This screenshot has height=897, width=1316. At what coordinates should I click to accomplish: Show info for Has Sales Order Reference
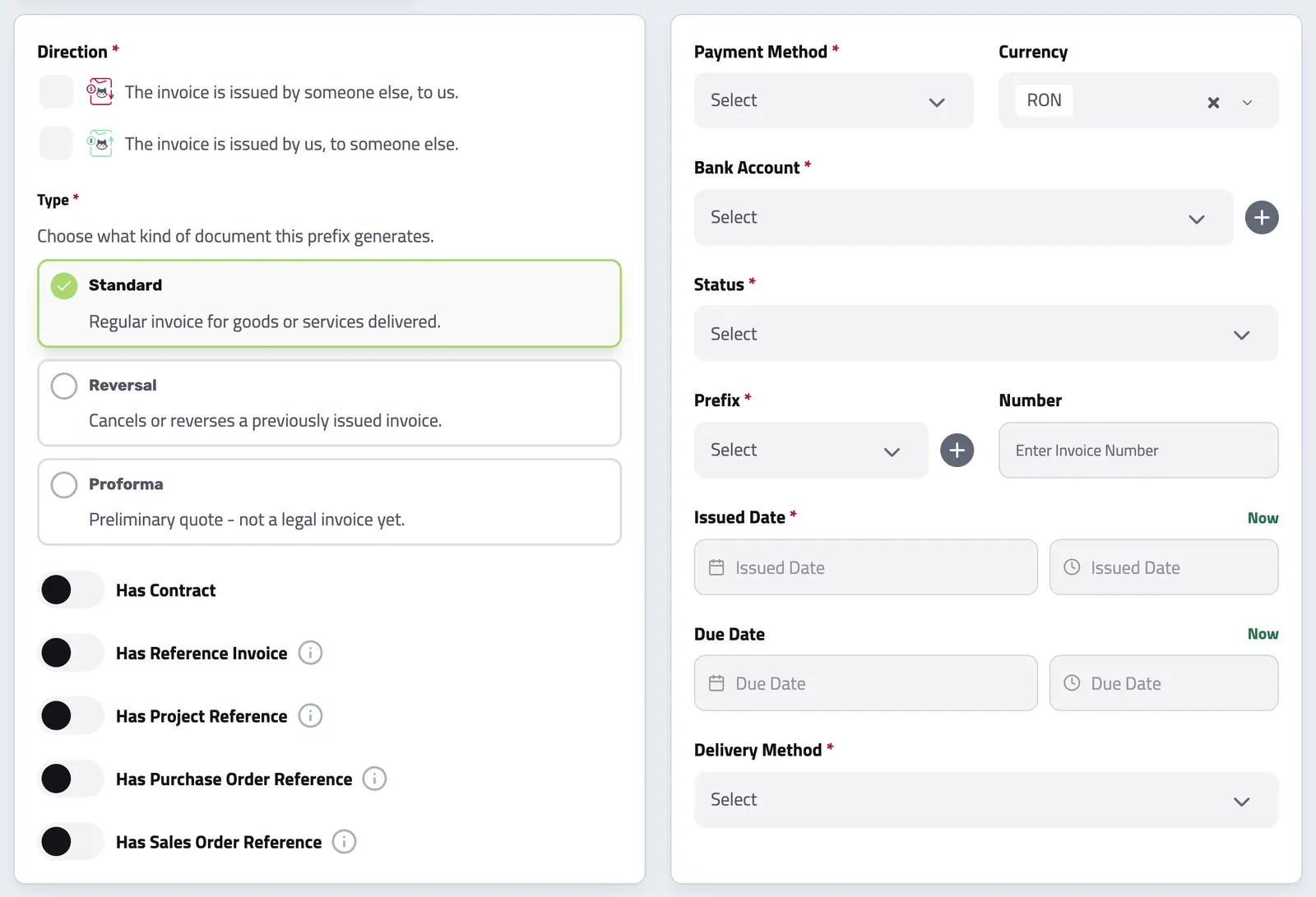pyautogui.click(x=344, y=842)
